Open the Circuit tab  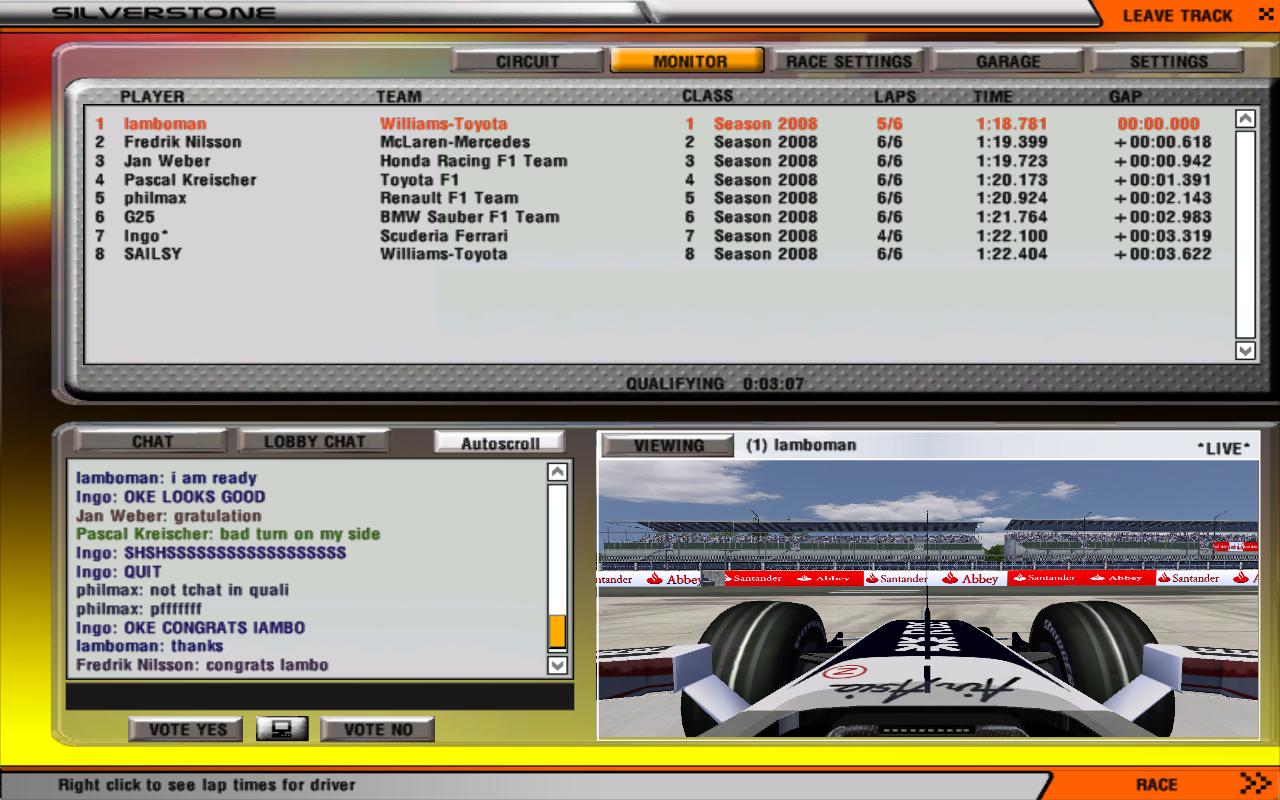point(527,61)
